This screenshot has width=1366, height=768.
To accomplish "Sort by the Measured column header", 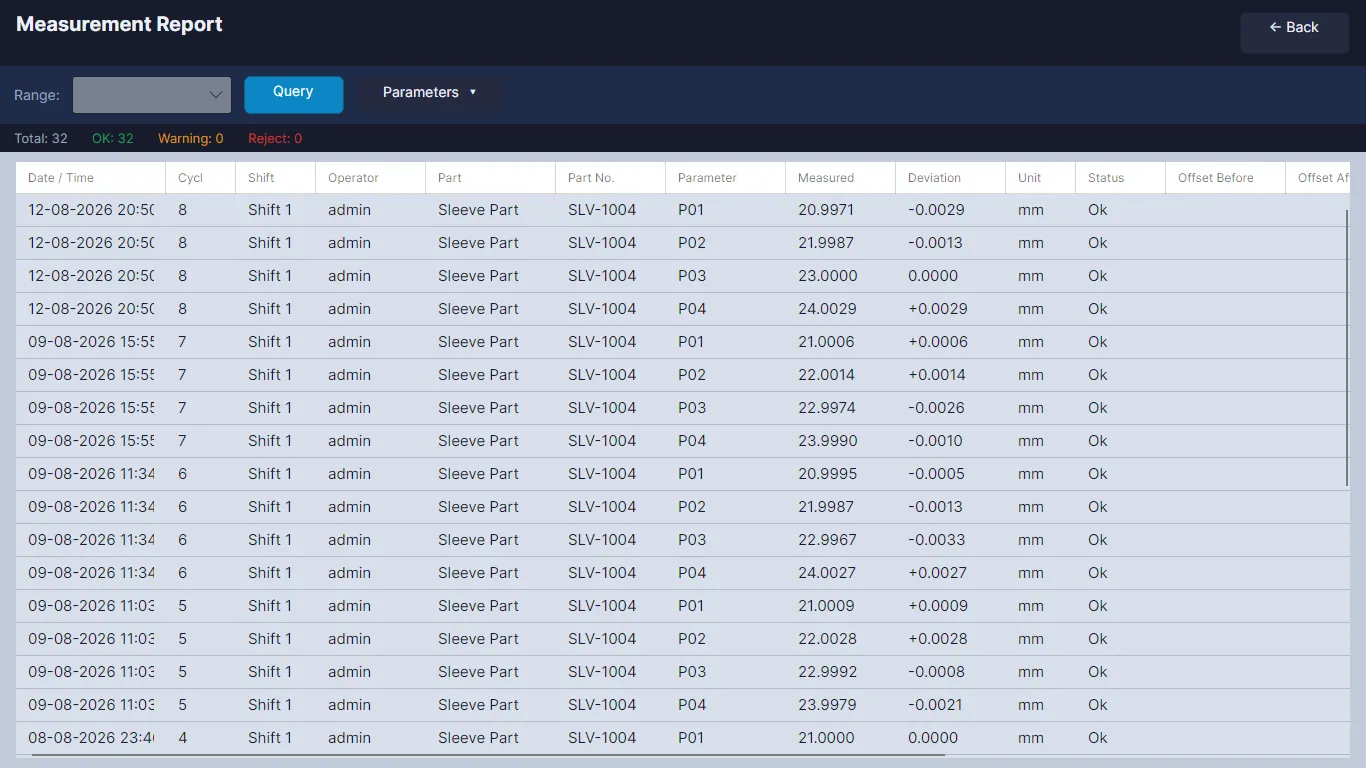I will 841,178.
